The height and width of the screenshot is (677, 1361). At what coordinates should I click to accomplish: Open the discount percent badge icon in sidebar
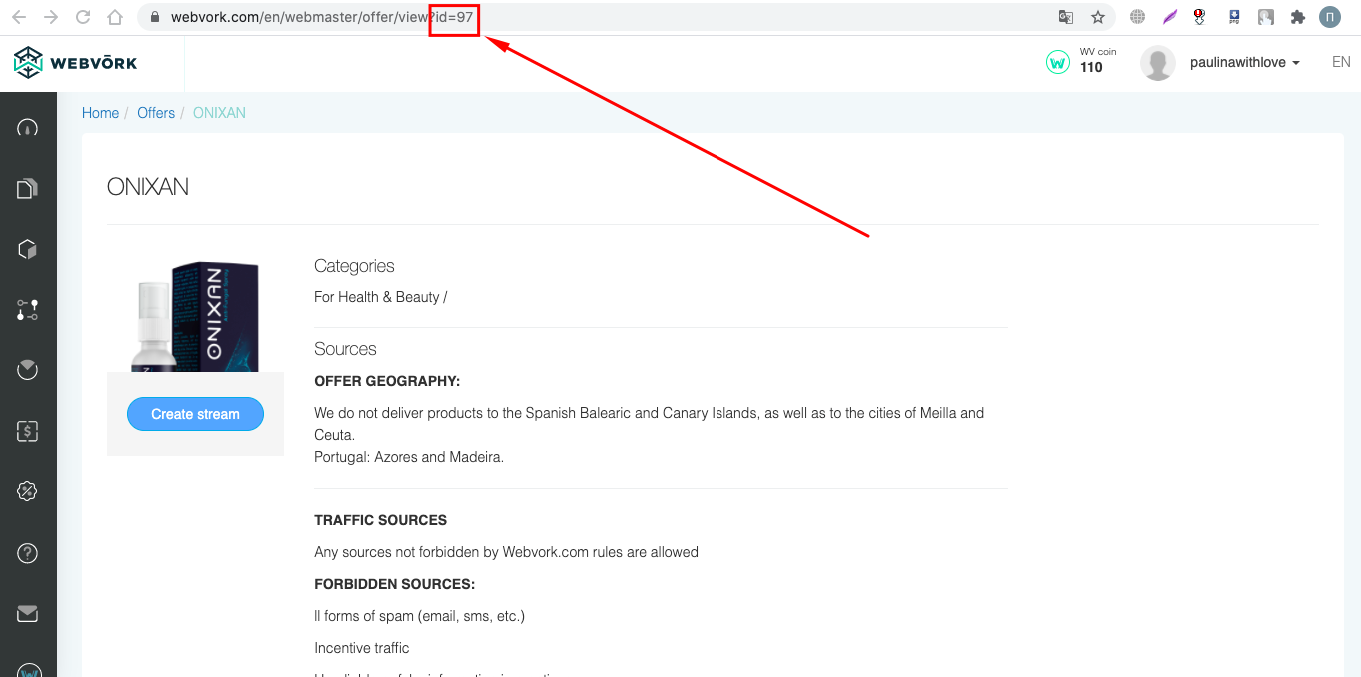point(28,491)
